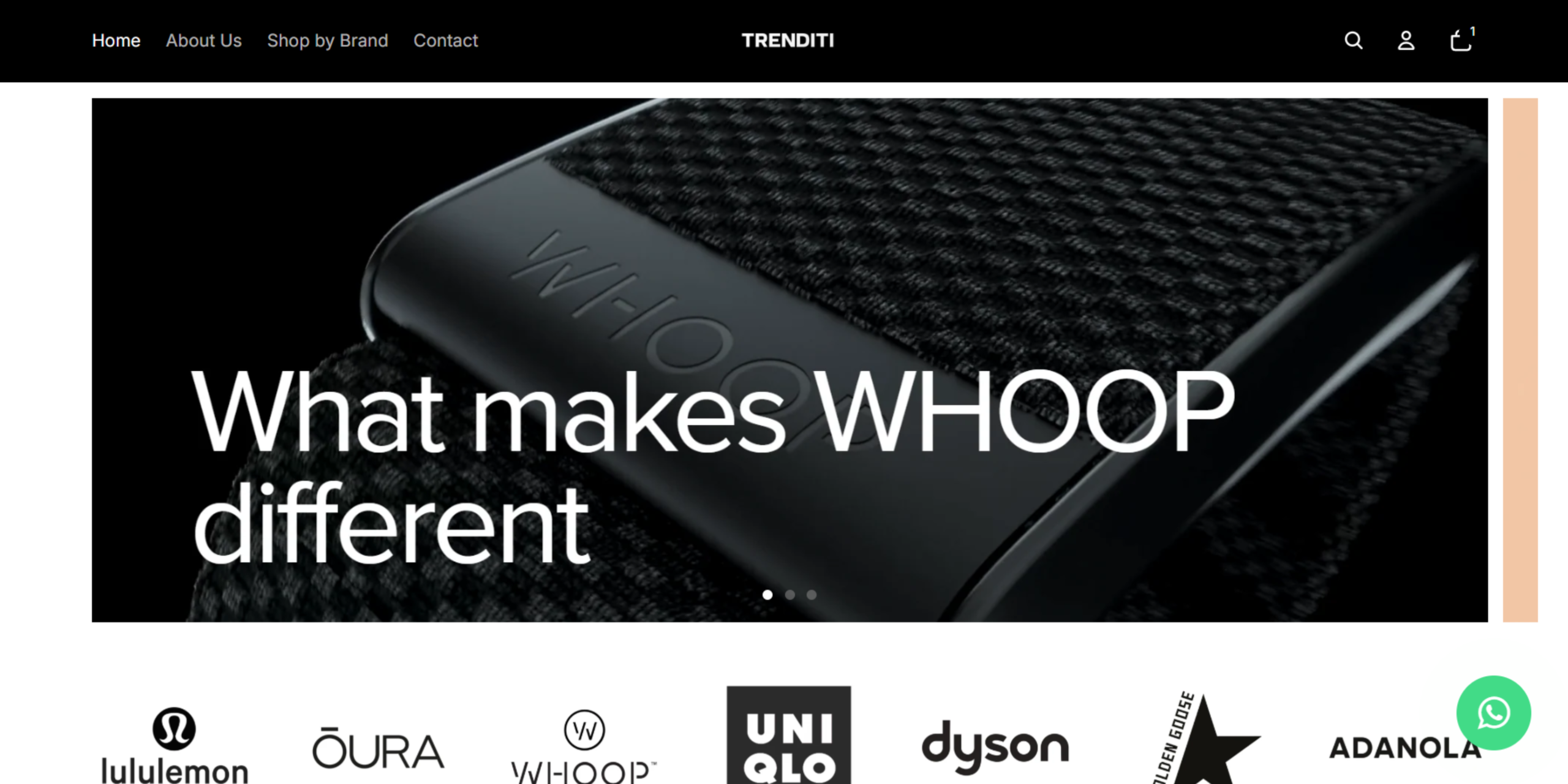Screen dimensions: 1568x784
Task: Open the search icon in header
Action: pos(1353,40)
